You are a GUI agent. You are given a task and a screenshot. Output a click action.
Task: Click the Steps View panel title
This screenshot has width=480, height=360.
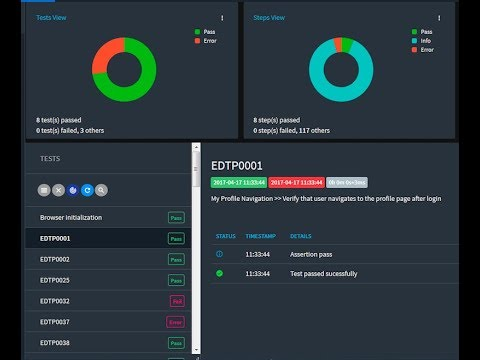point(269,18)
